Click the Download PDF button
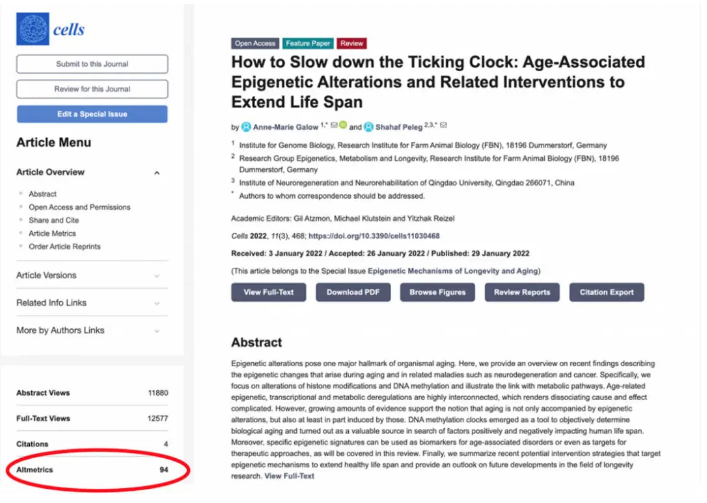Viewport: 707px width, 503px height. tap(353, 293)
